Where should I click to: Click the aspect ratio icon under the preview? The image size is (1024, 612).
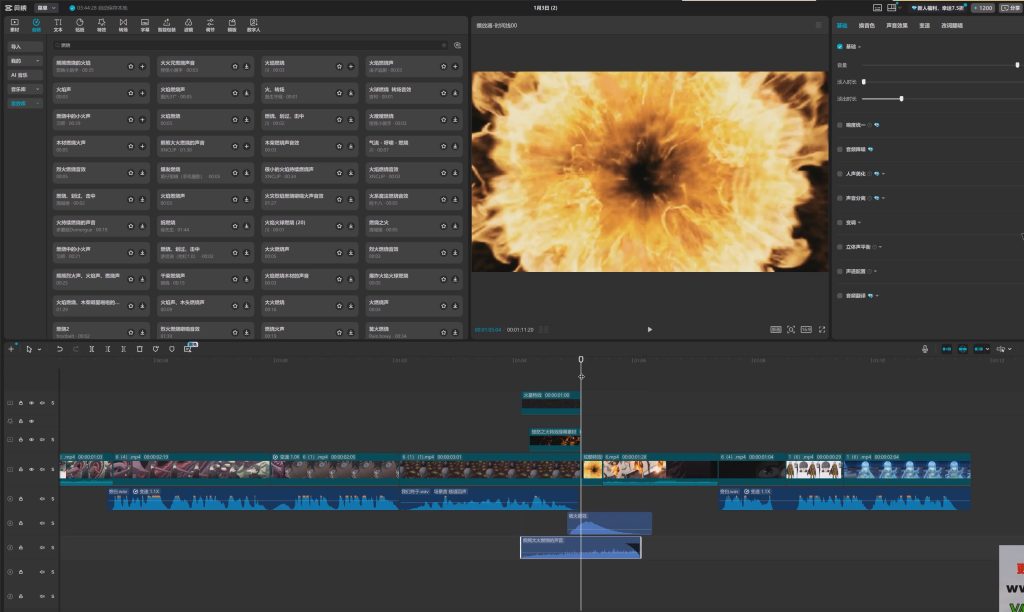(x=806, y=329)
